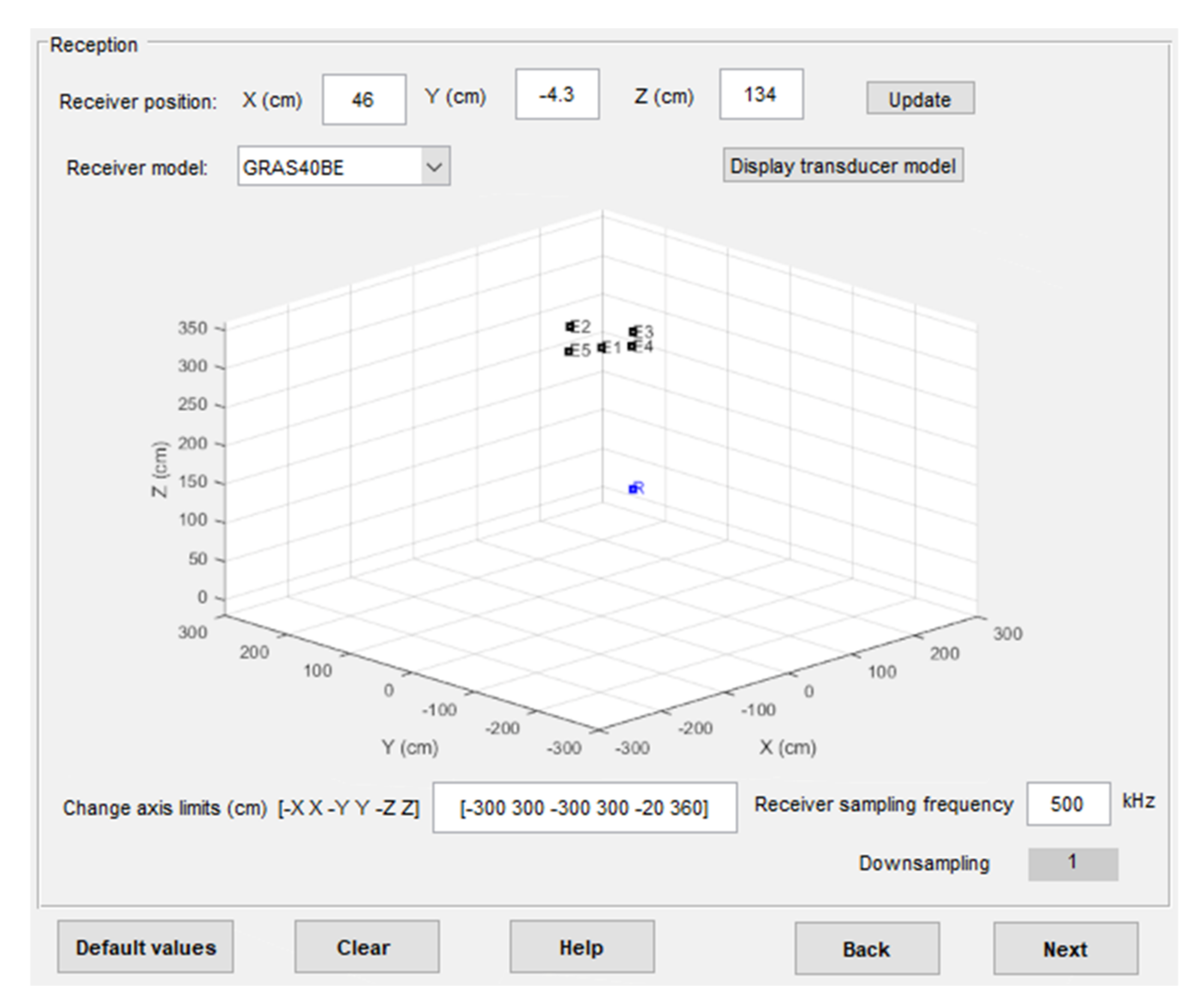
Task: Click the blue receiver R marker
Action: tap(632, 489)
